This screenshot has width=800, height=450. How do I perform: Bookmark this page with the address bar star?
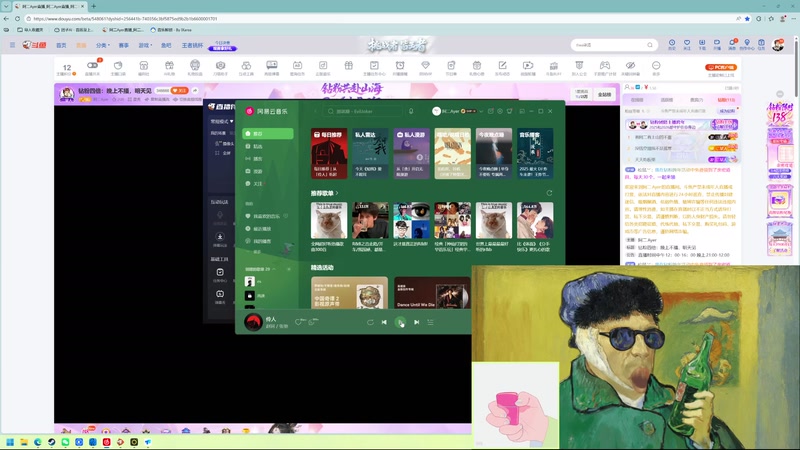747,18
